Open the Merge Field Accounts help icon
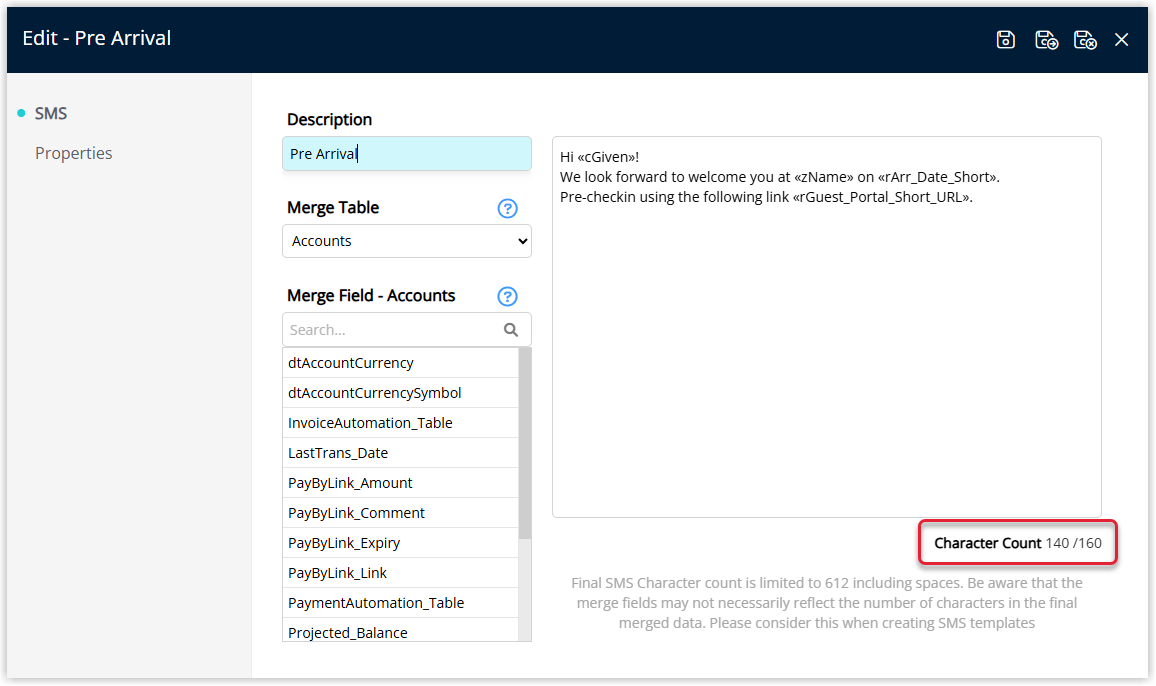The width and height of the screenshot is (1156, 686). (x=507, y=297)
